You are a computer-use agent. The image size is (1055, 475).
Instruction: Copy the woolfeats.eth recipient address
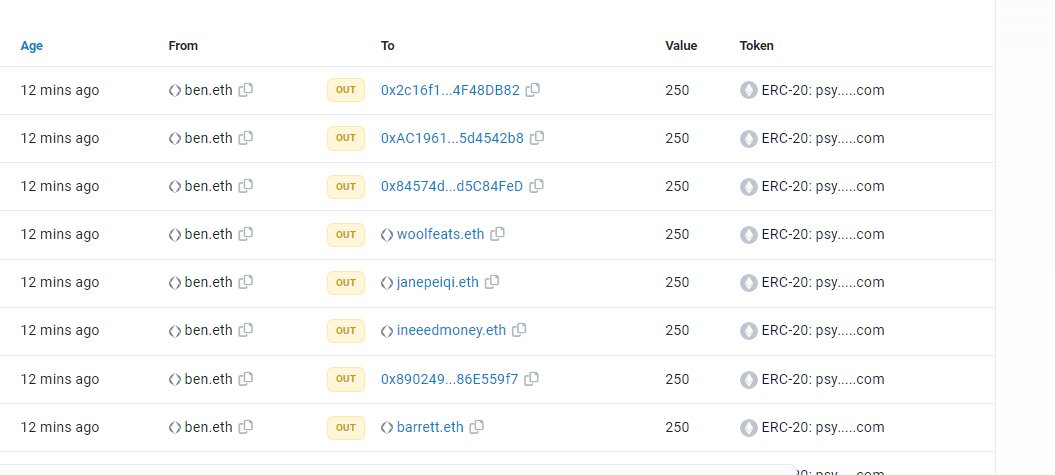coord(497,234)
